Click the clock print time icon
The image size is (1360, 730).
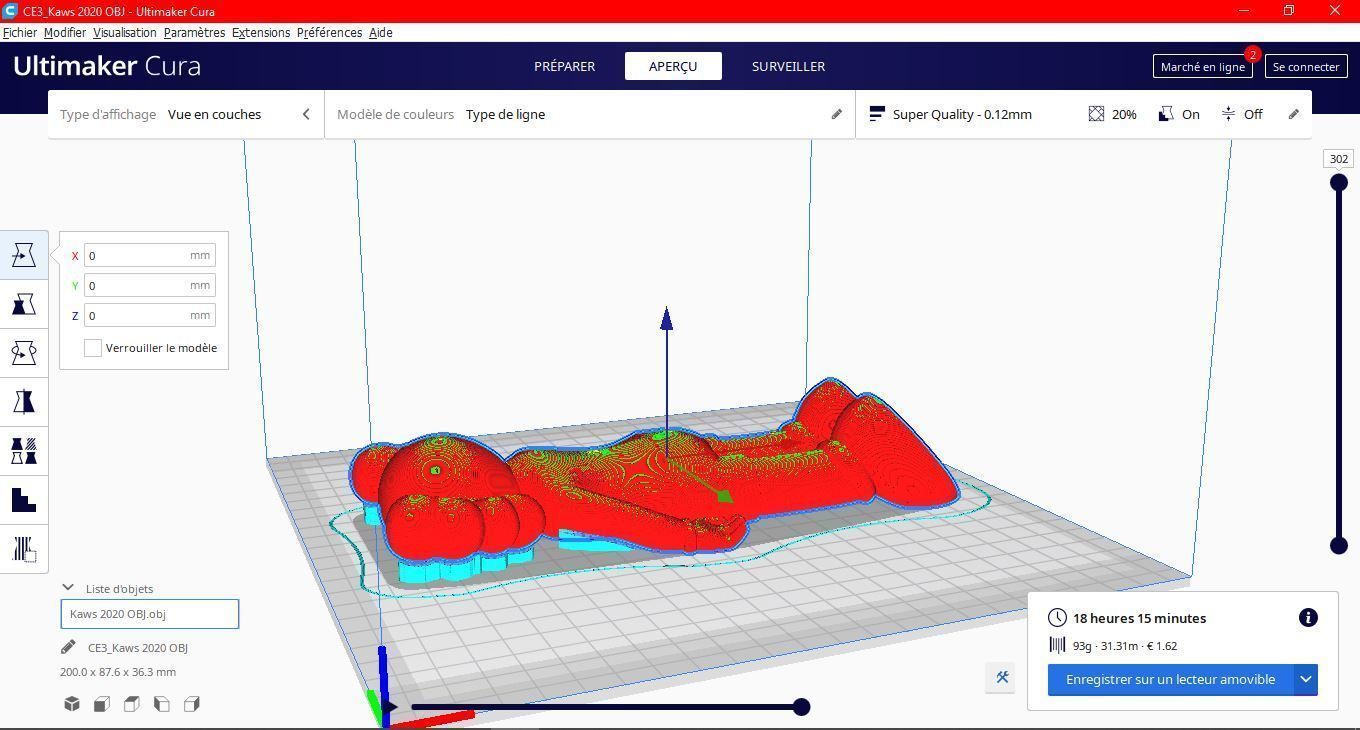[x=1057, y=618]
